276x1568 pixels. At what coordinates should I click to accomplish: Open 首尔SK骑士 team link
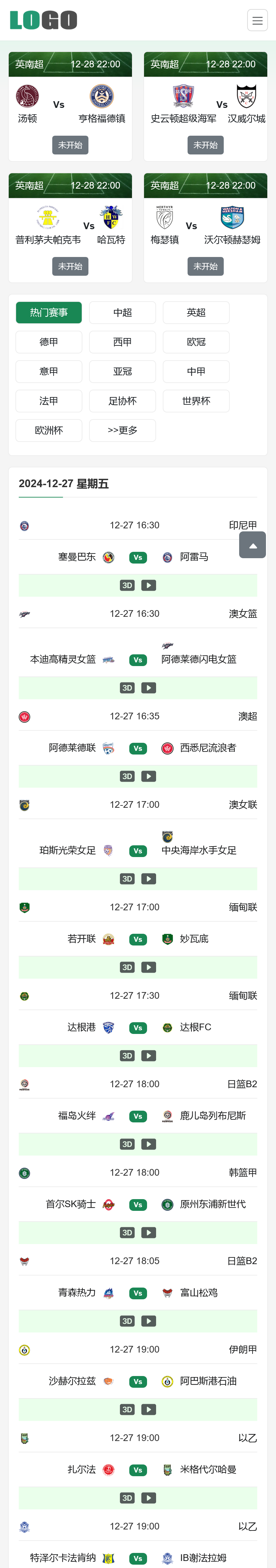[x=71, y=1204]
